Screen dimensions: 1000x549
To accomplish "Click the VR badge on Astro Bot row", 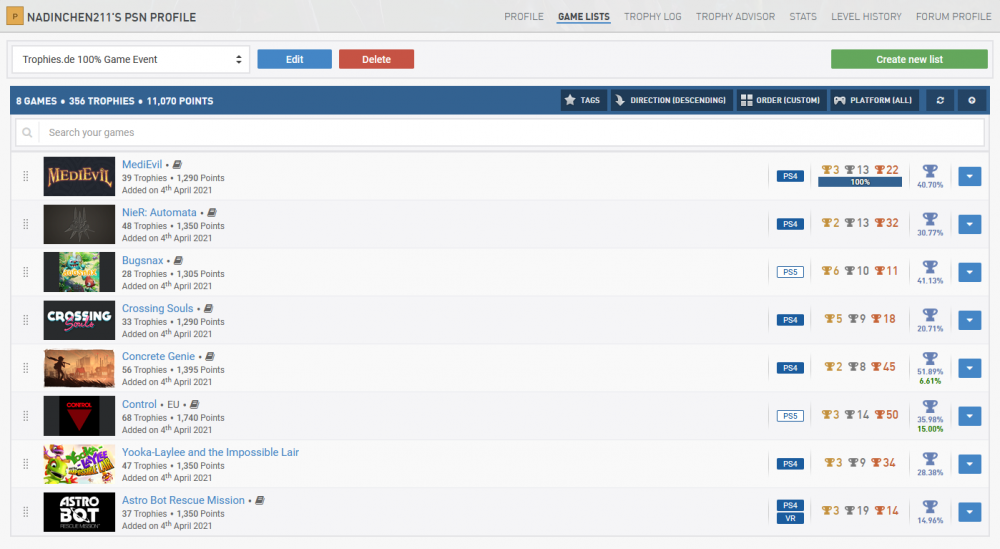I will point(790,518).
